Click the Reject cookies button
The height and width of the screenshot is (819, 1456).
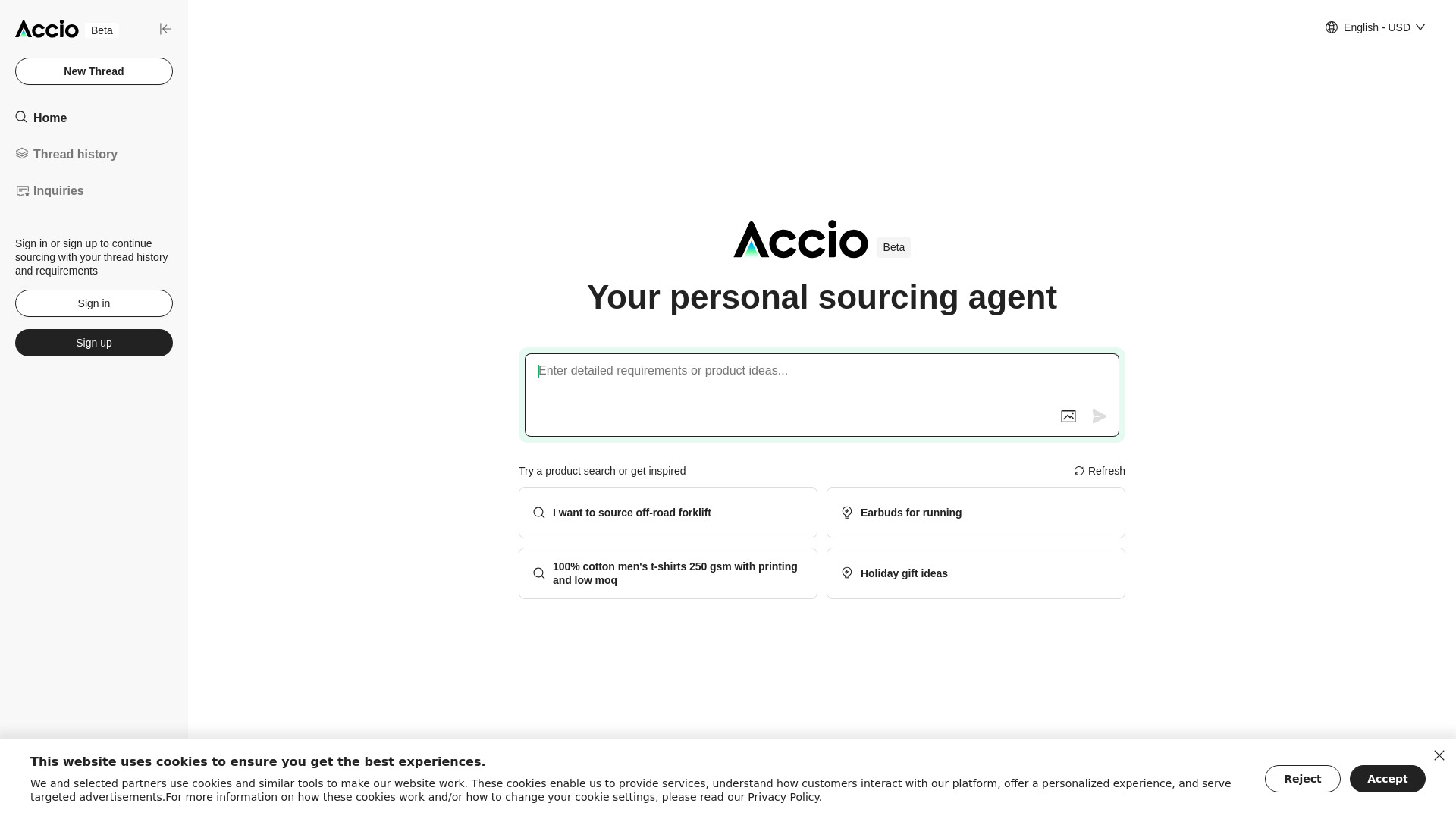(x=1302, y=778)
